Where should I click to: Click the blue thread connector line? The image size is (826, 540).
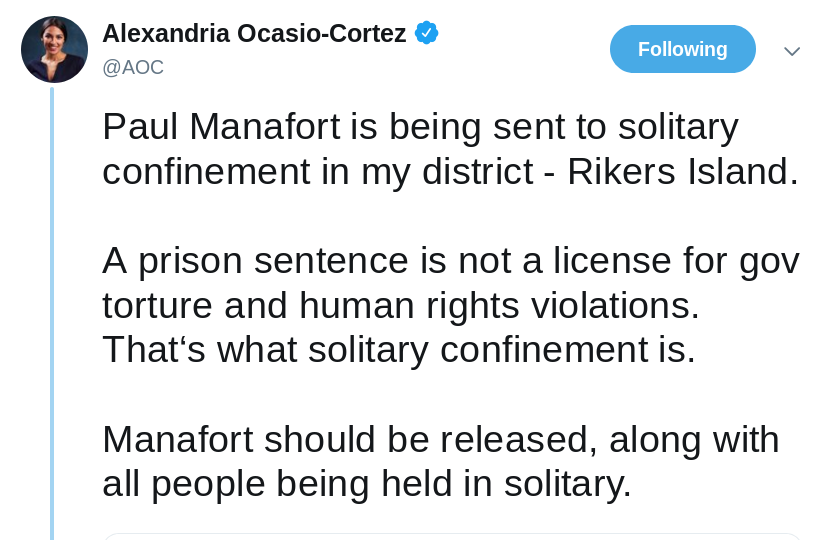click(x=52, y=313)
